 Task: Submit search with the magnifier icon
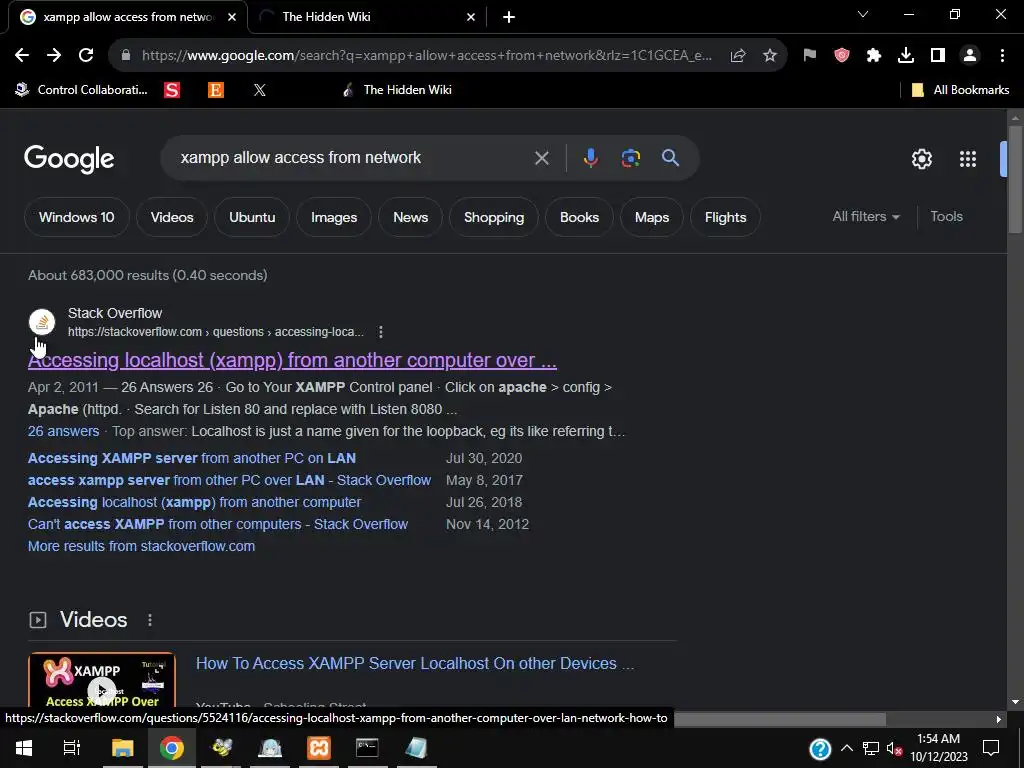pos(670,158)
